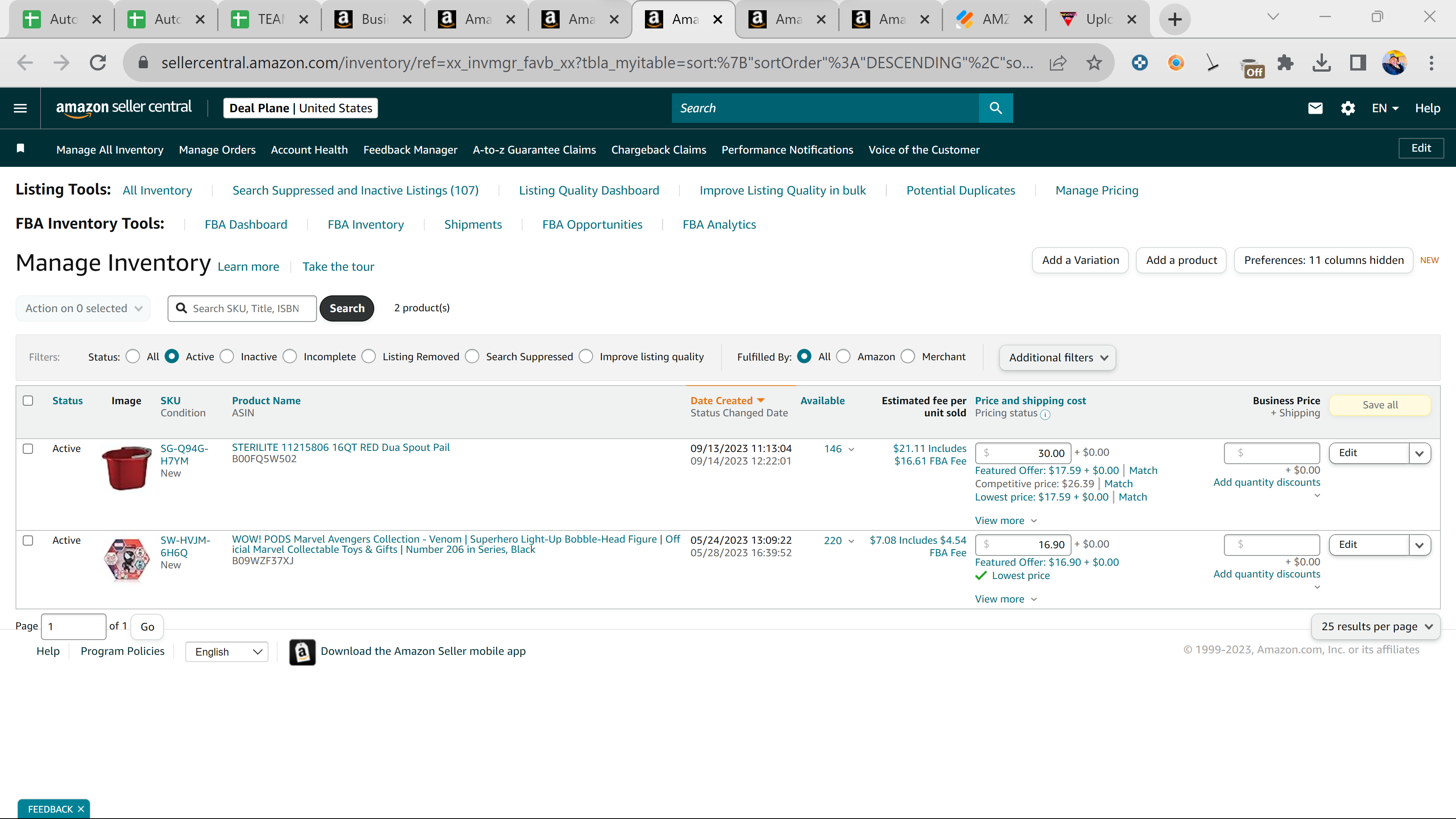Open the Chrome three-dot menu
The width and height of the screenshot is (1456, 819).
(x=1431, y=62)
